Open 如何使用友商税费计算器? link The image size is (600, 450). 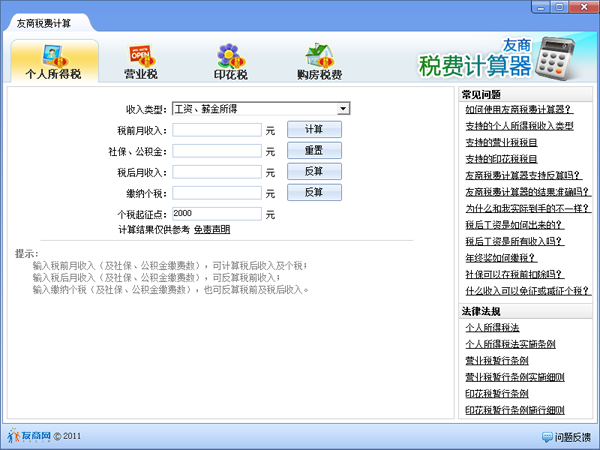[x=519, y=109]
